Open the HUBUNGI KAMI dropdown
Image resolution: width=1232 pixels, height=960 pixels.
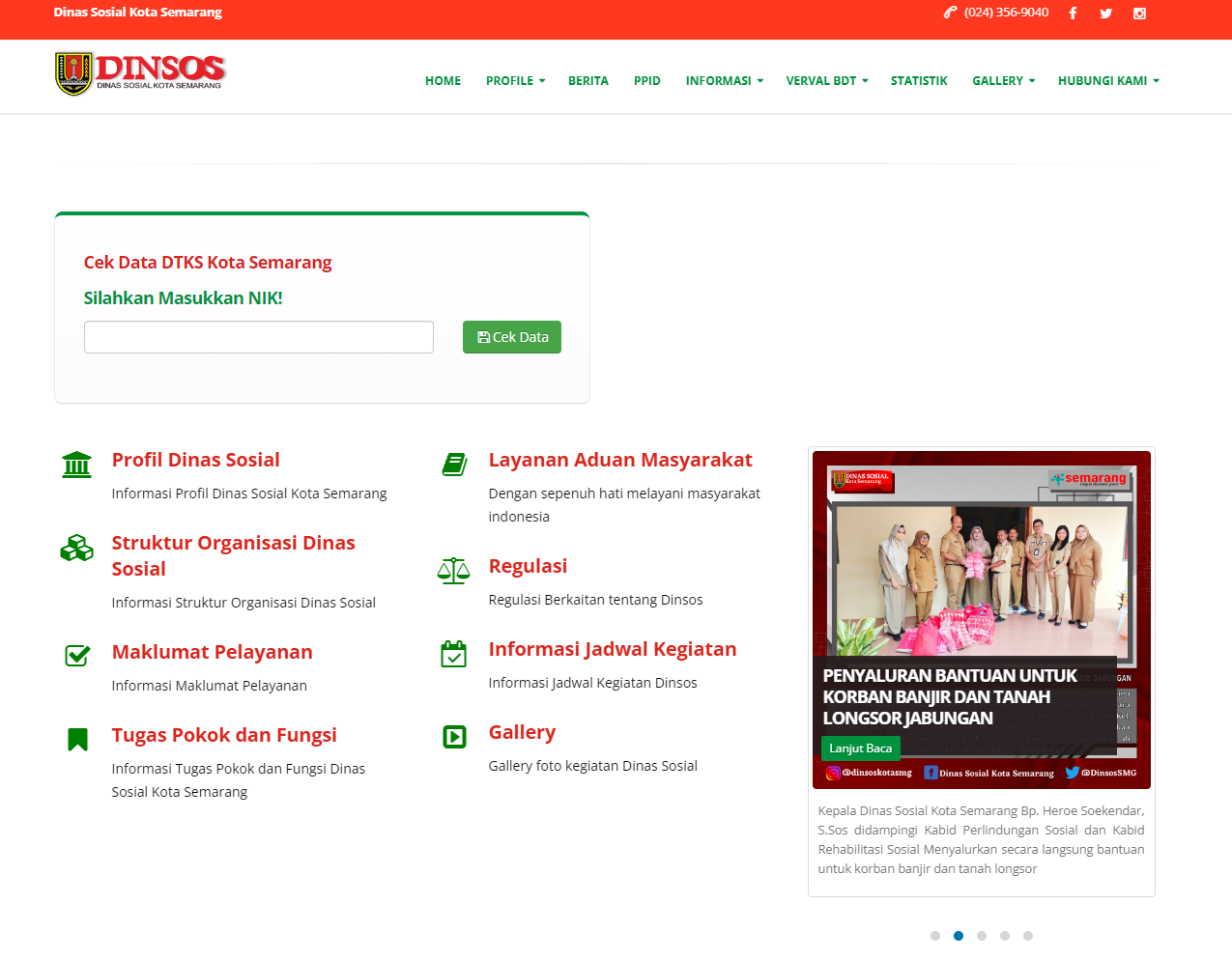click(x=1107, y=81)
